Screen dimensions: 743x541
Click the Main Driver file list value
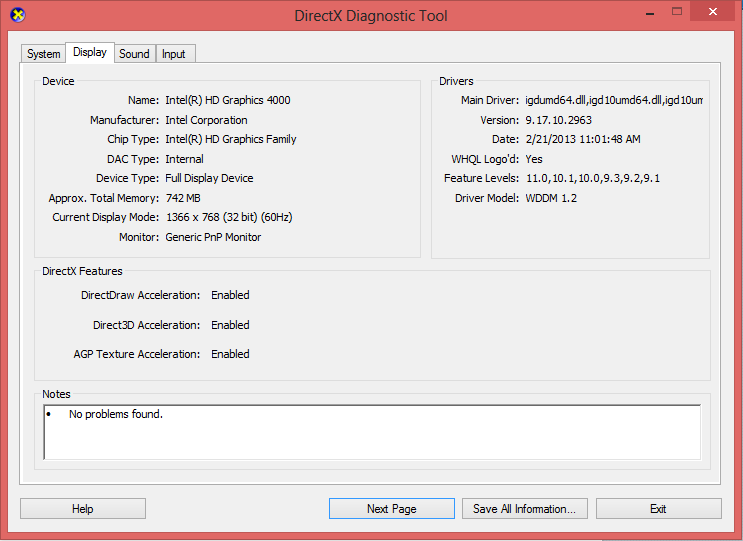coord(614,101)
